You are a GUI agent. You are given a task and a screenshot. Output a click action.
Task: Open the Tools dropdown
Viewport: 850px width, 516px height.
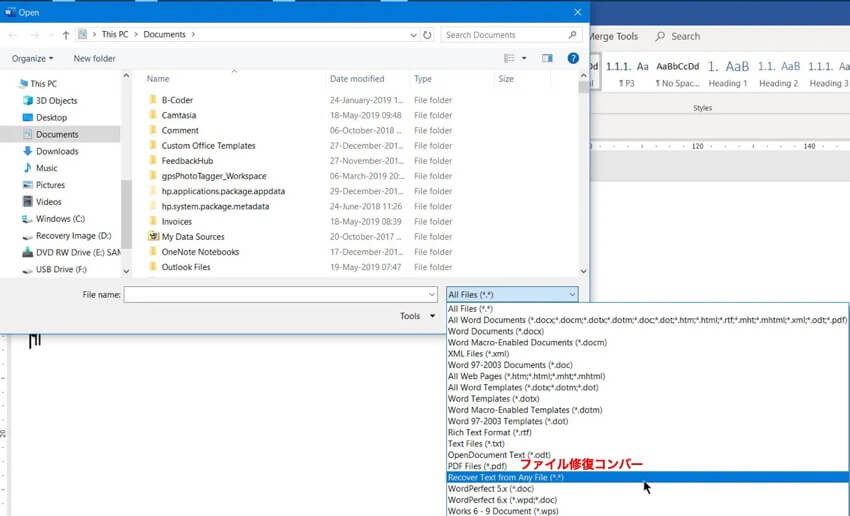[x=414, y=316]
